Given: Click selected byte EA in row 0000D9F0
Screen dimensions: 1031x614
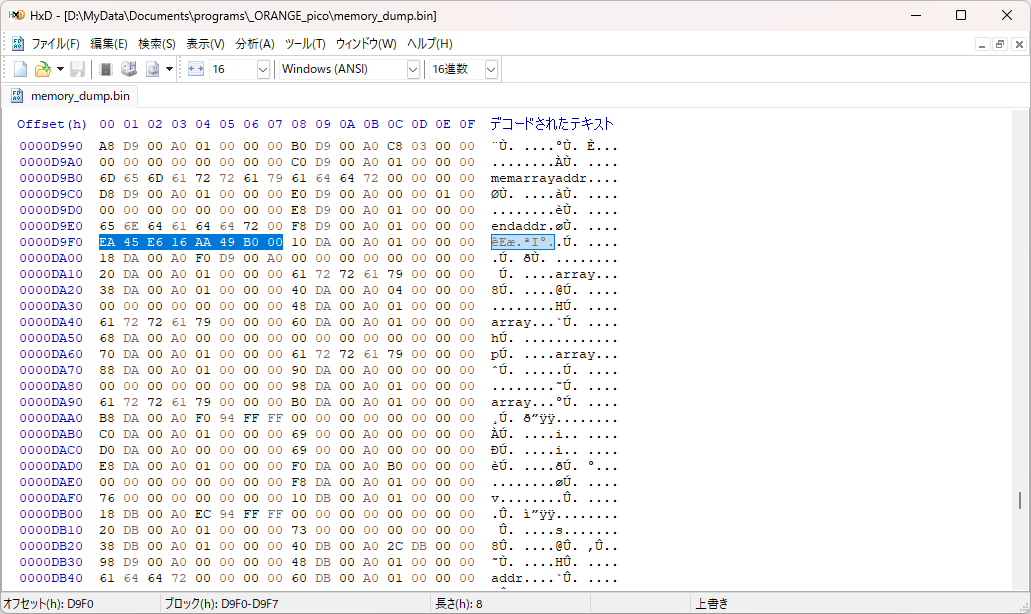Looking at the screenshot, I should point(107,242).
